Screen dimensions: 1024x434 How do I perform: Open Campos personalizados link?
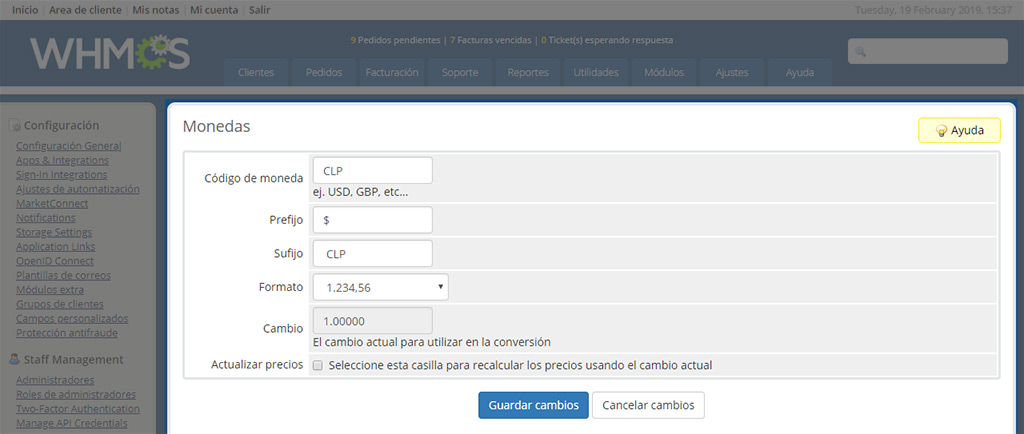click(x=72, y=318)
